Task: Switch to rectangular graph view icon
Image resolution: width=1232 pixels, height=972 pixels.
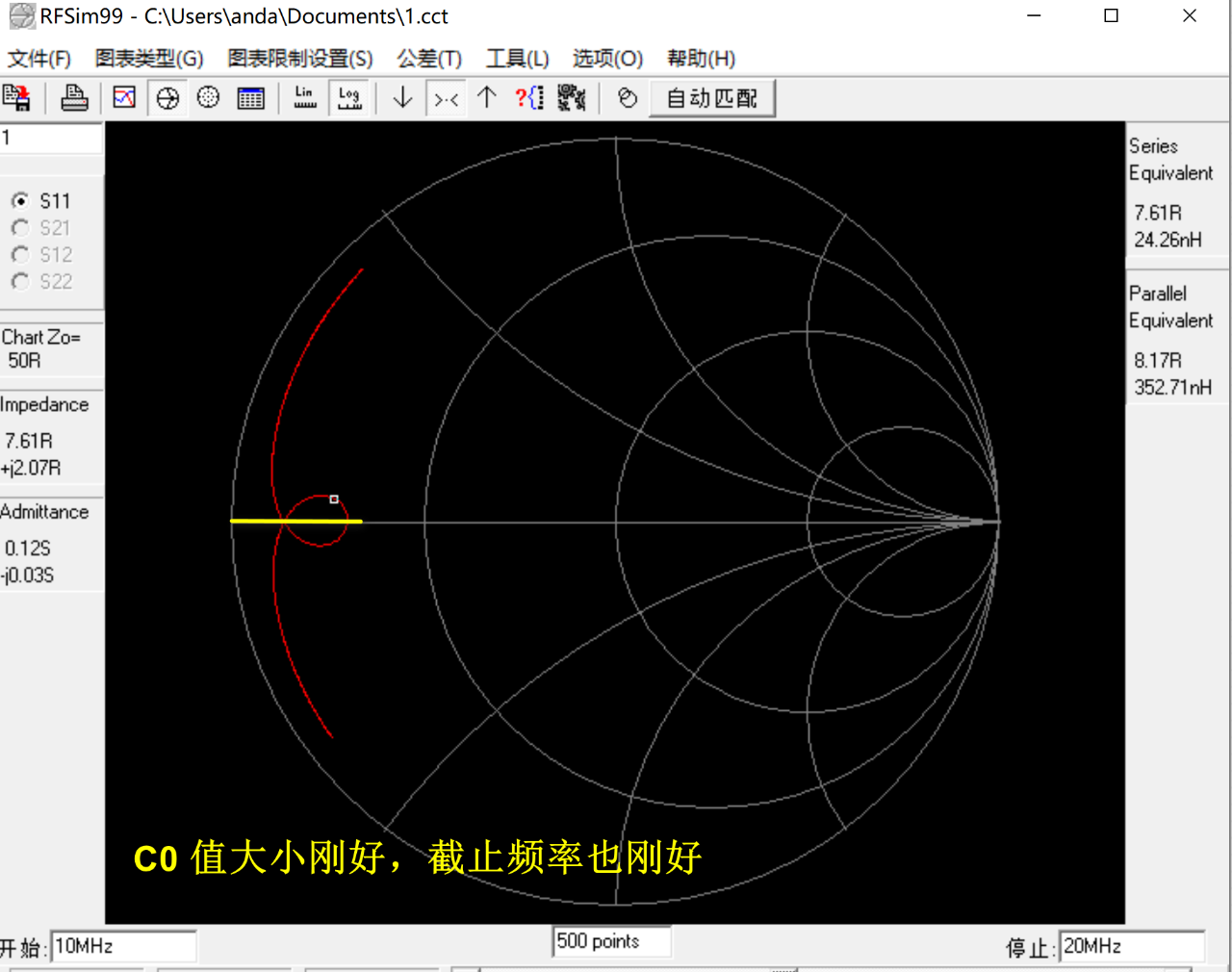Action: (124, 98)
